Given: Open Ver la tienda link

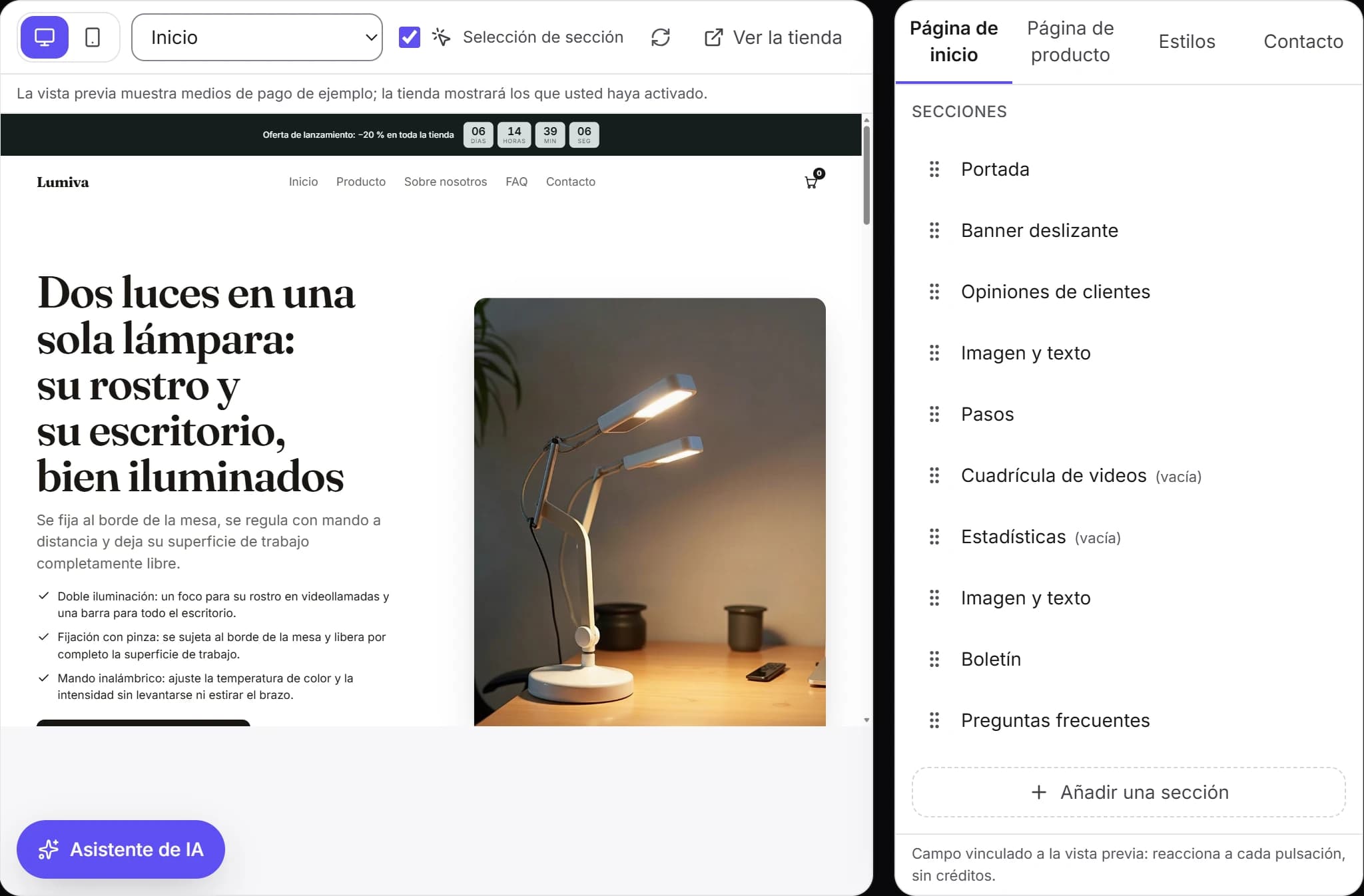Looking at the screenshot, I should click(773, 37).
